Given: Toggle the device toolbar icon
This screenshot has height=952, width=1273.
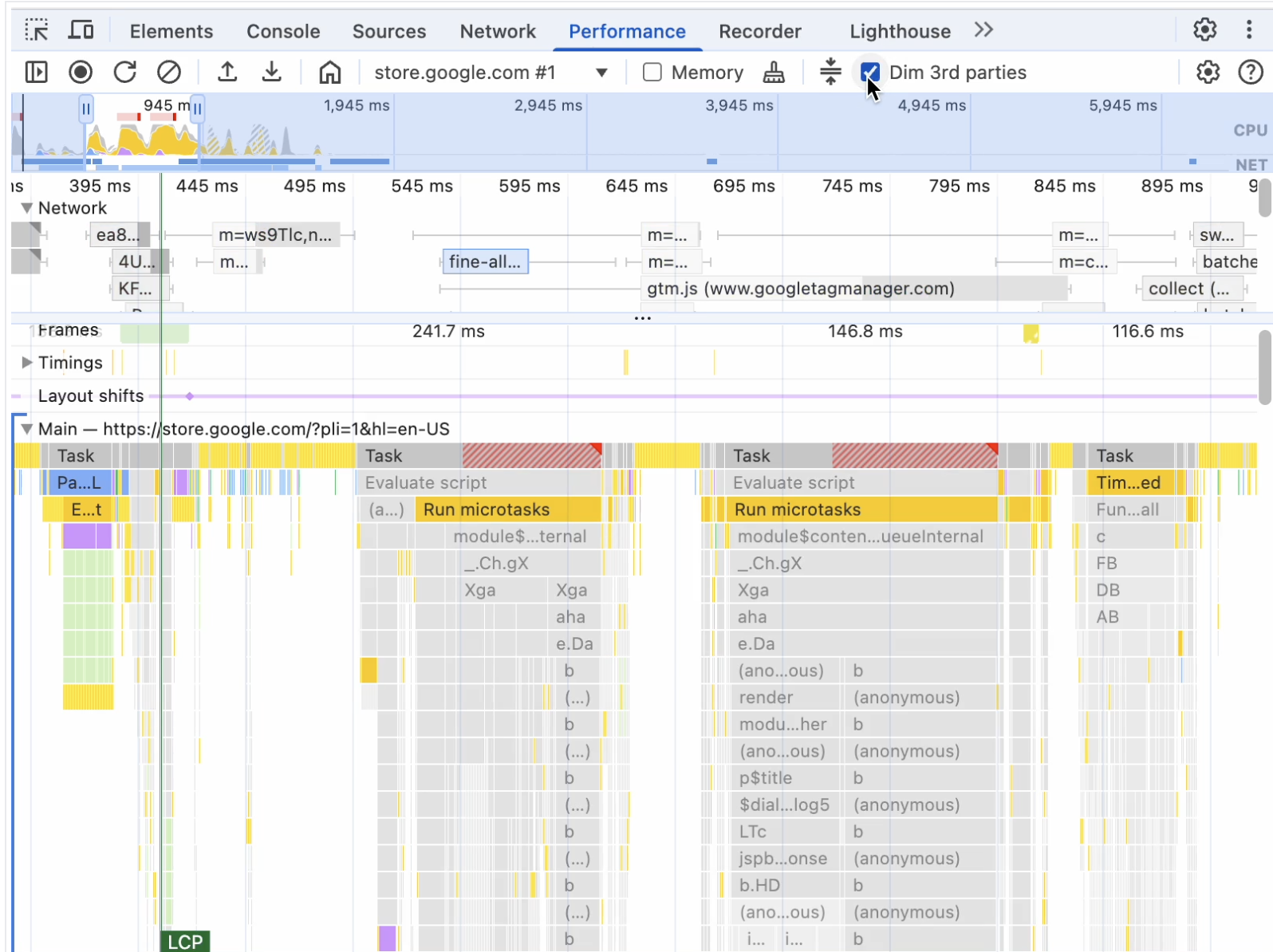Looking at the screenshot, I should tap(81, 30).
